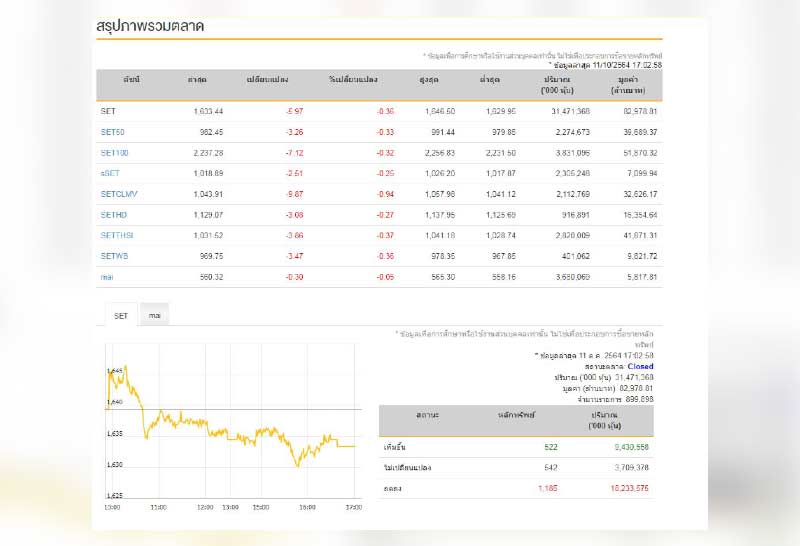Open the SETHD index link

coord(113,214)
